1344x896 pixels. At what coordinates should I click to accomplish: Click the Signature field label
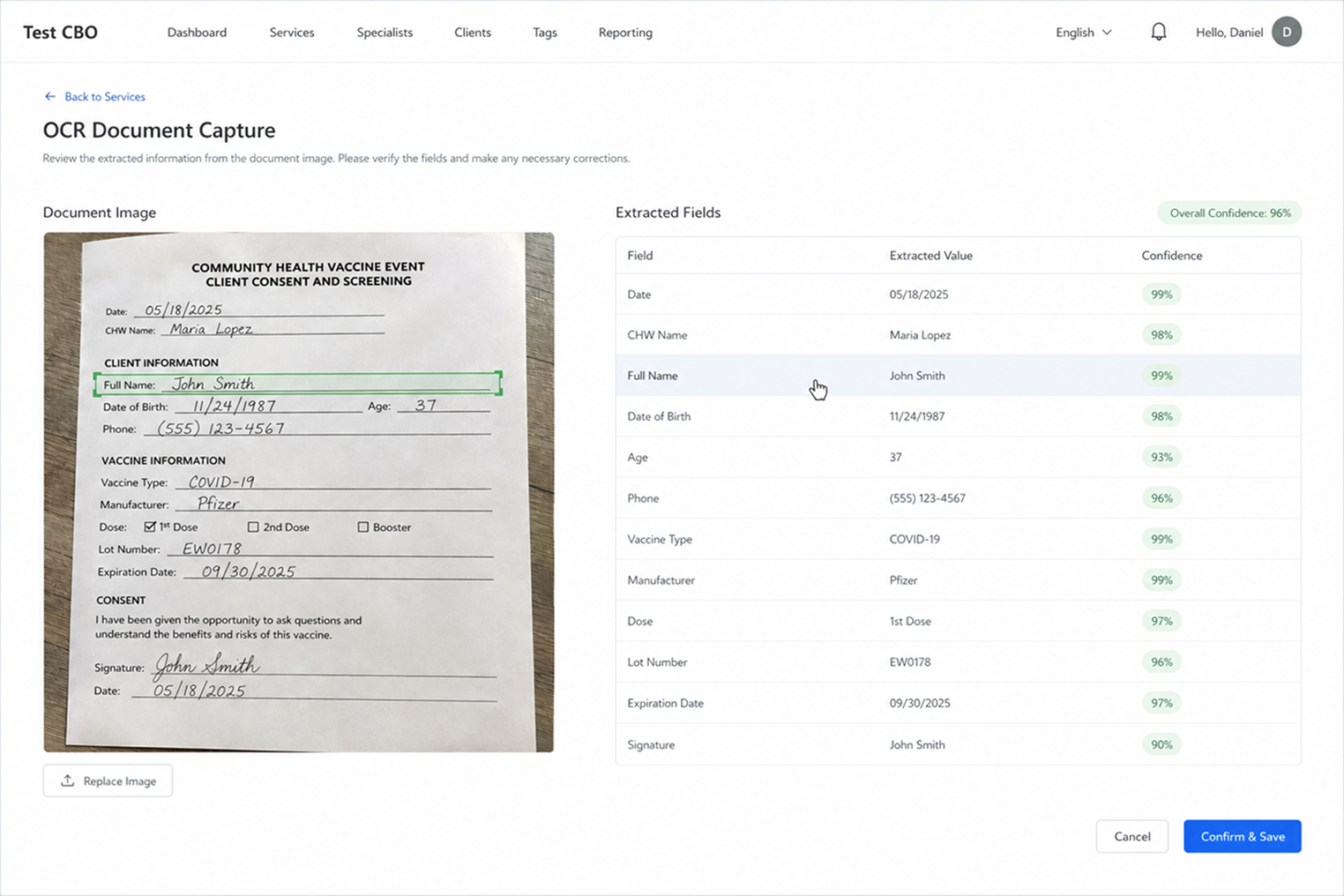(x=651, y=744)
